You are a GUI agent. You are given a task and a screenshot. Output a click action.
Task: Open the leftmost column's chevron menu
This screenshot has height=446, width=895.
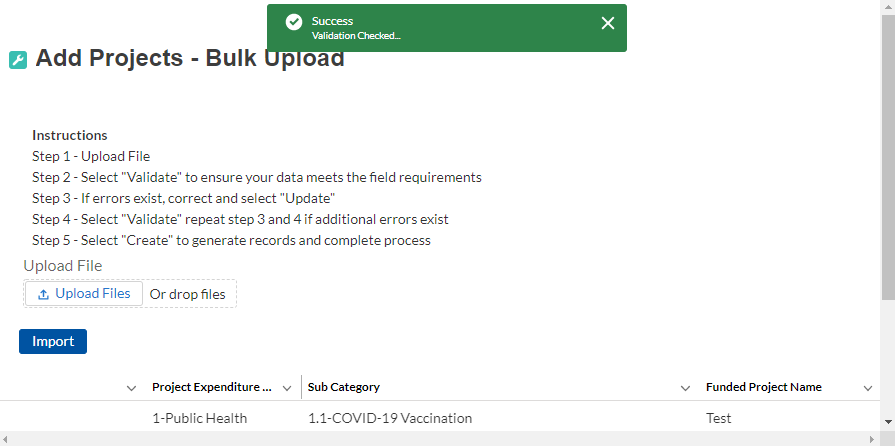(x=131, y=388)
